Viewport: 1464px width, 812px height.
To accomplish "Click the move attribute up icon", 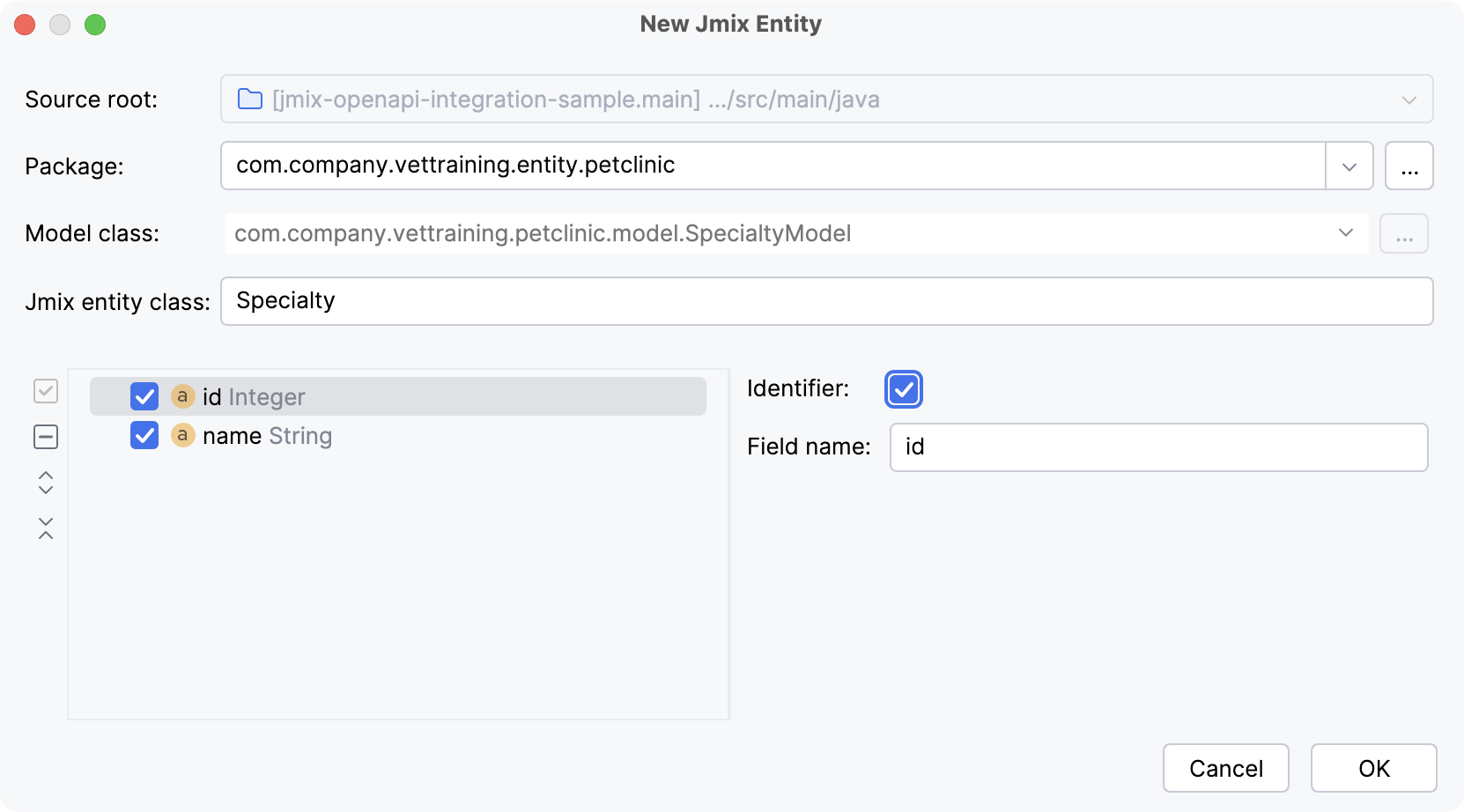I will point(45,483).
